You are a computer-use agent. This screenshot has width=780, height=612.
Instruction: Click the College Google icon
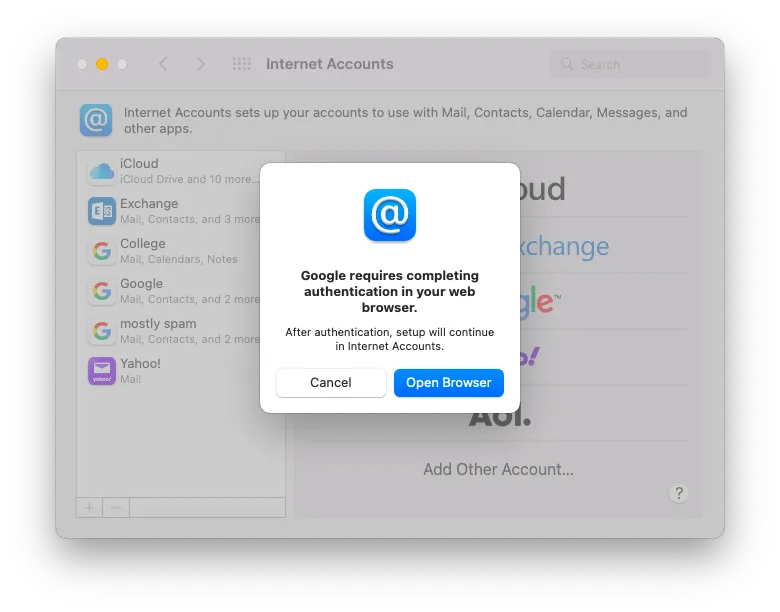coord(102,251)
